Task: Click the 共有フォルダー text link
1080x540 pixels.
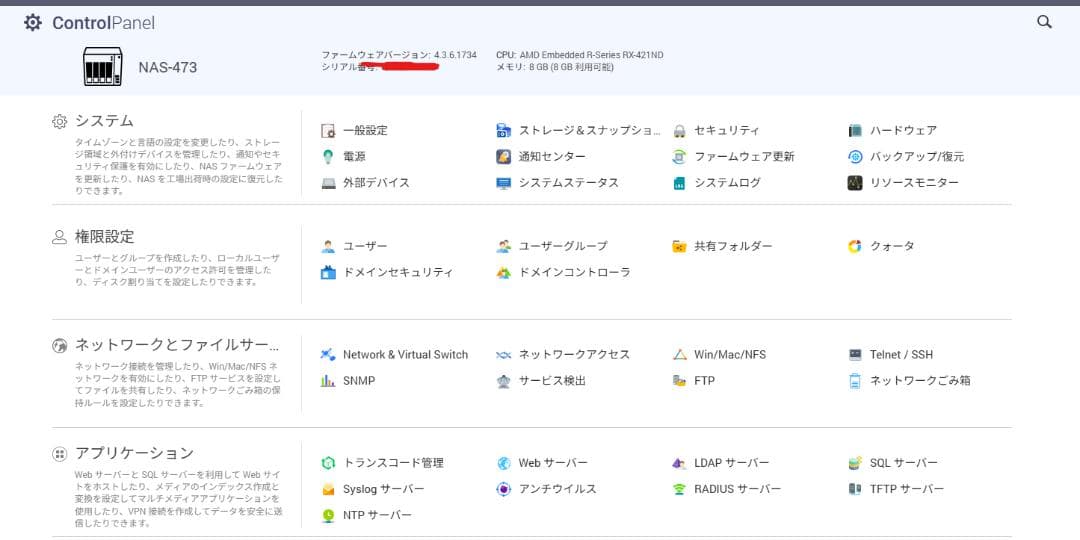Action: [x=733, y=247]
